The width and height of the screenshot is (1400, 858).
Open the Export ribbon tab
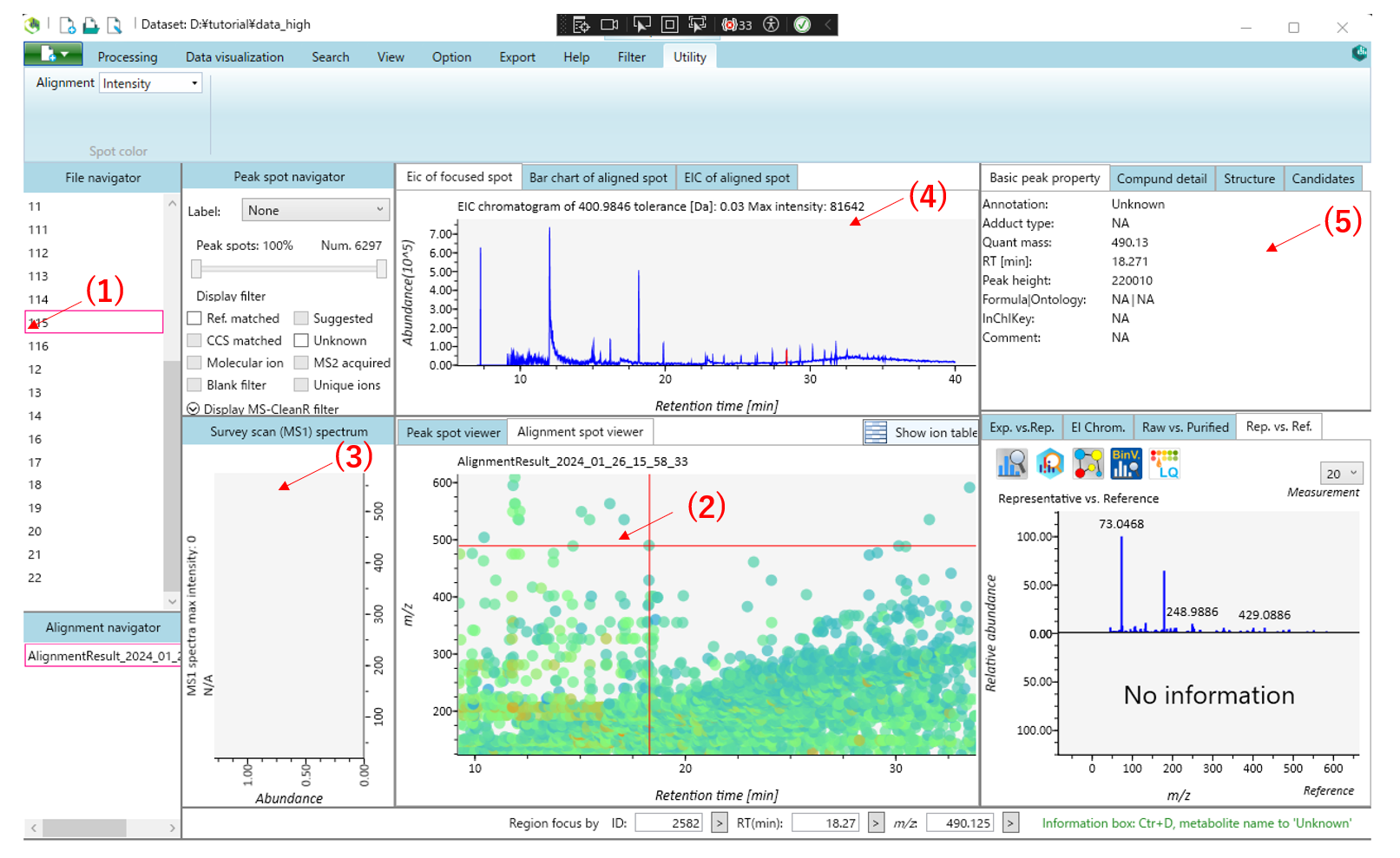tap(517, 57)
